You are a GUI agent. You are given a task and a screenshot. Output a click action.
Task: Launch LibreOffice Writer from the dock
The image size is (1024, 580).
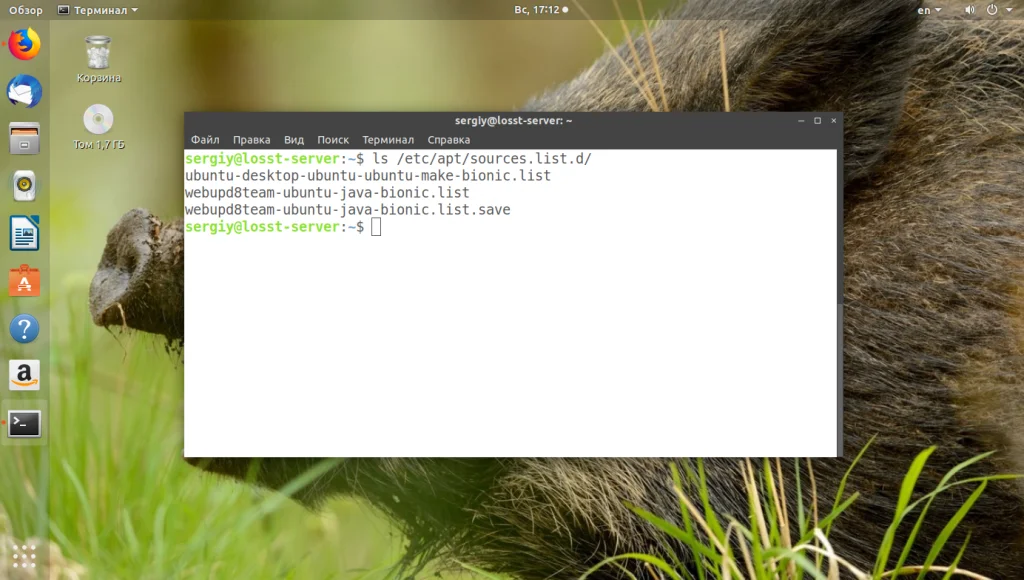pos(24,233)
